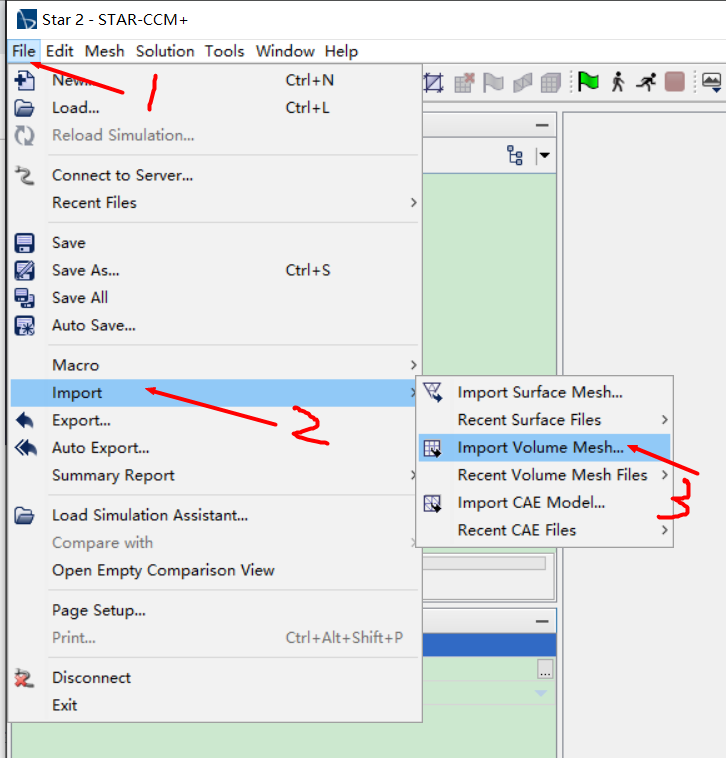This screenshot has height=758, width=726.
Task: Click the crossed-square mesh toolbar icon
Action: pyautogui.click(x=434, y=83)
